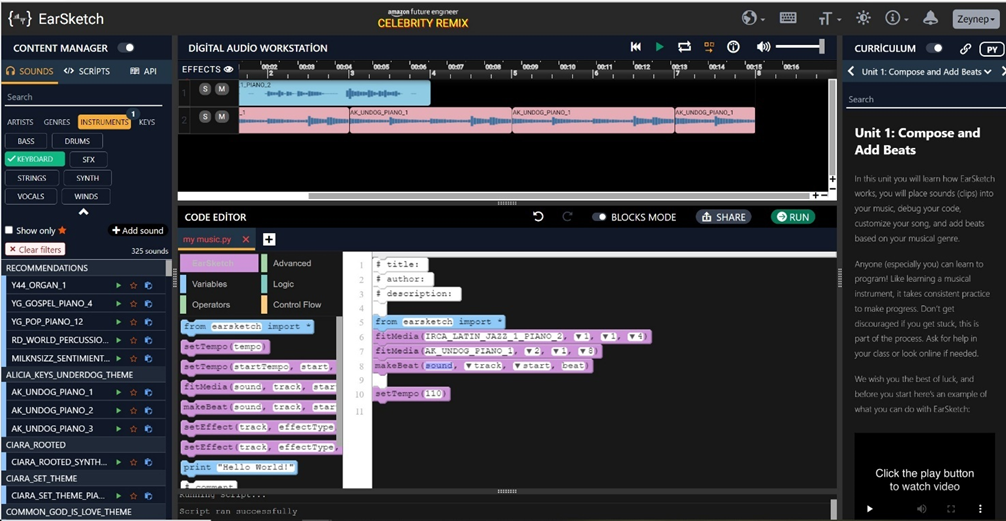Open the info help menu
This screenshot has width=1006, height=521.
click(896, 19)
